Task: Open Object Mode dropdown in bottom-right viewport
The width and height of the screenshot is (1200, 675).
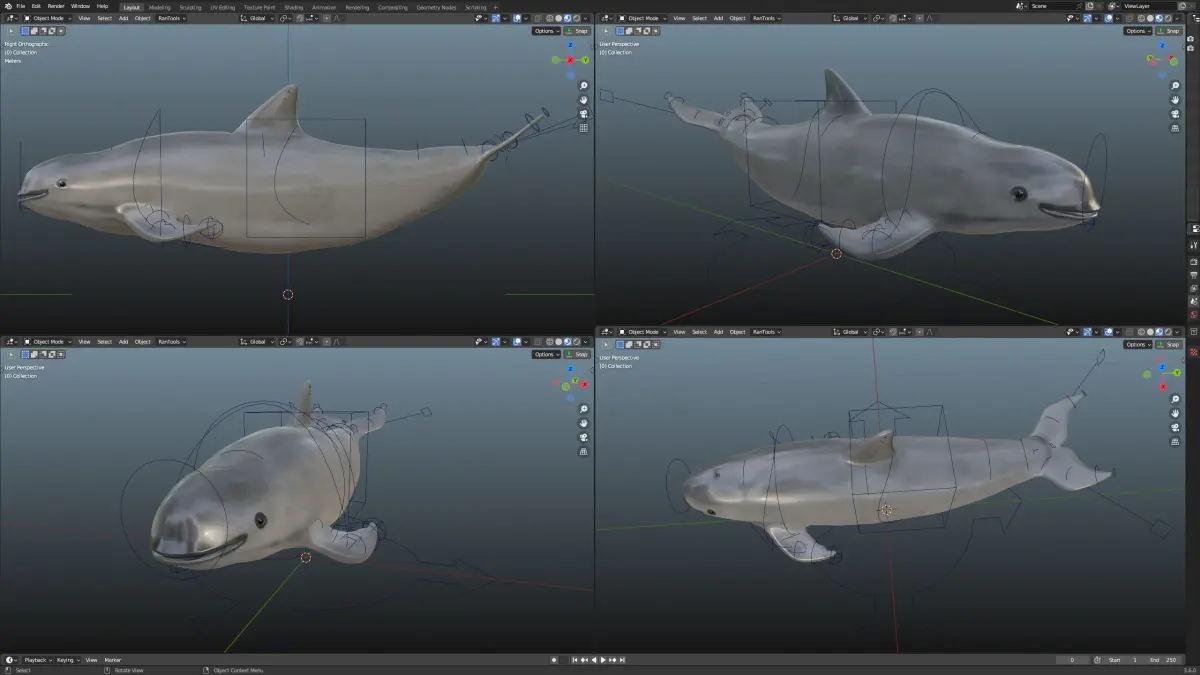Action: (x=643, y=332)
